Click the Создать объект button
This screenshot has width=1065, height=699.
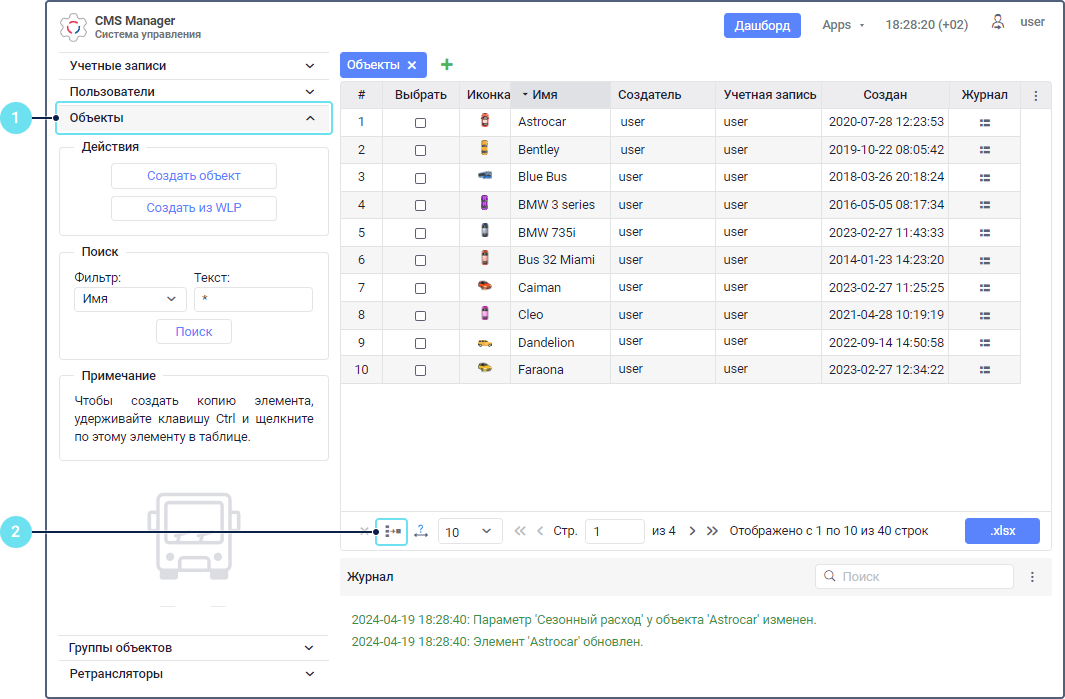pyautogui.click(x=193, y=176)
